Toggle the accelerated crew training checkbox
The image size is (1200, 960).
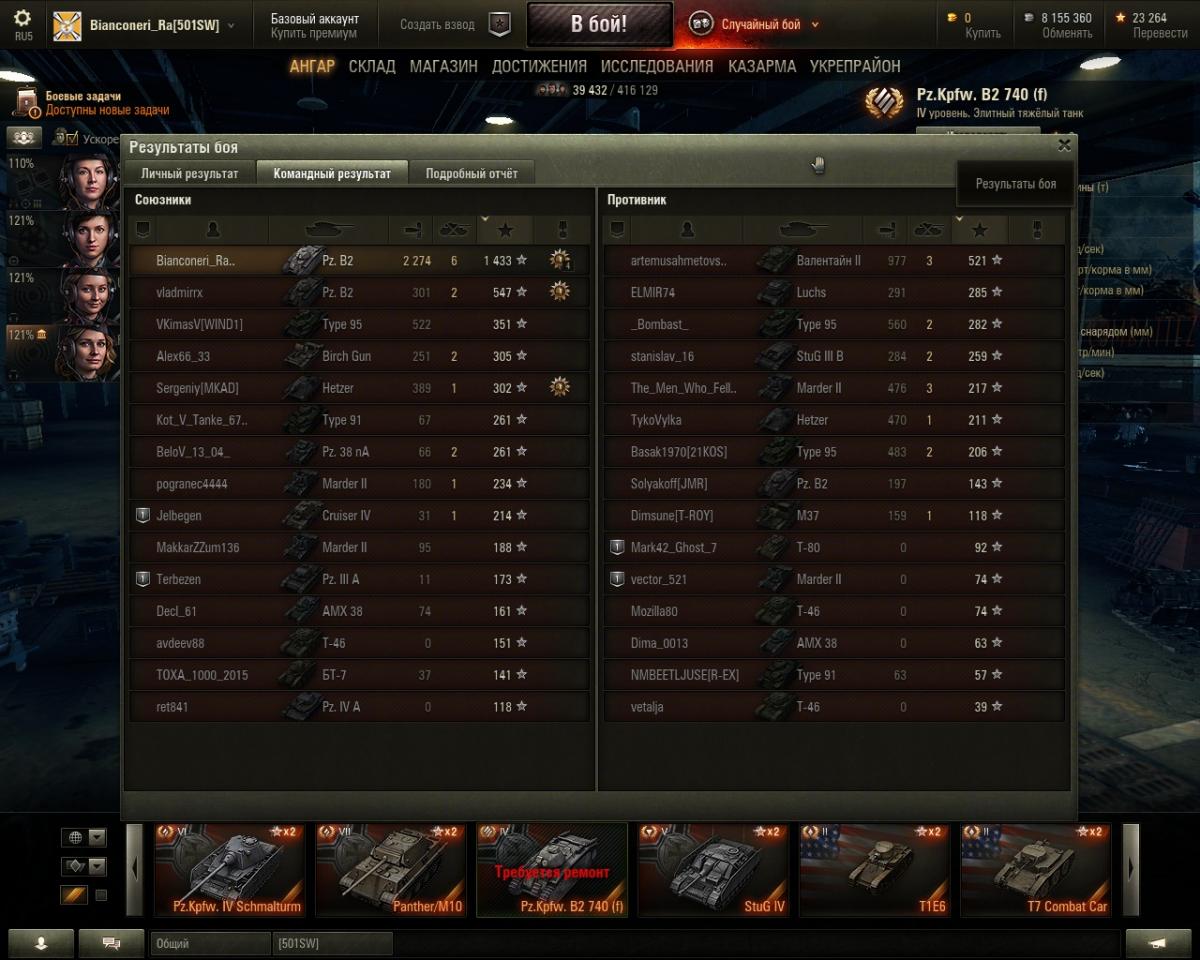[71, 137]
